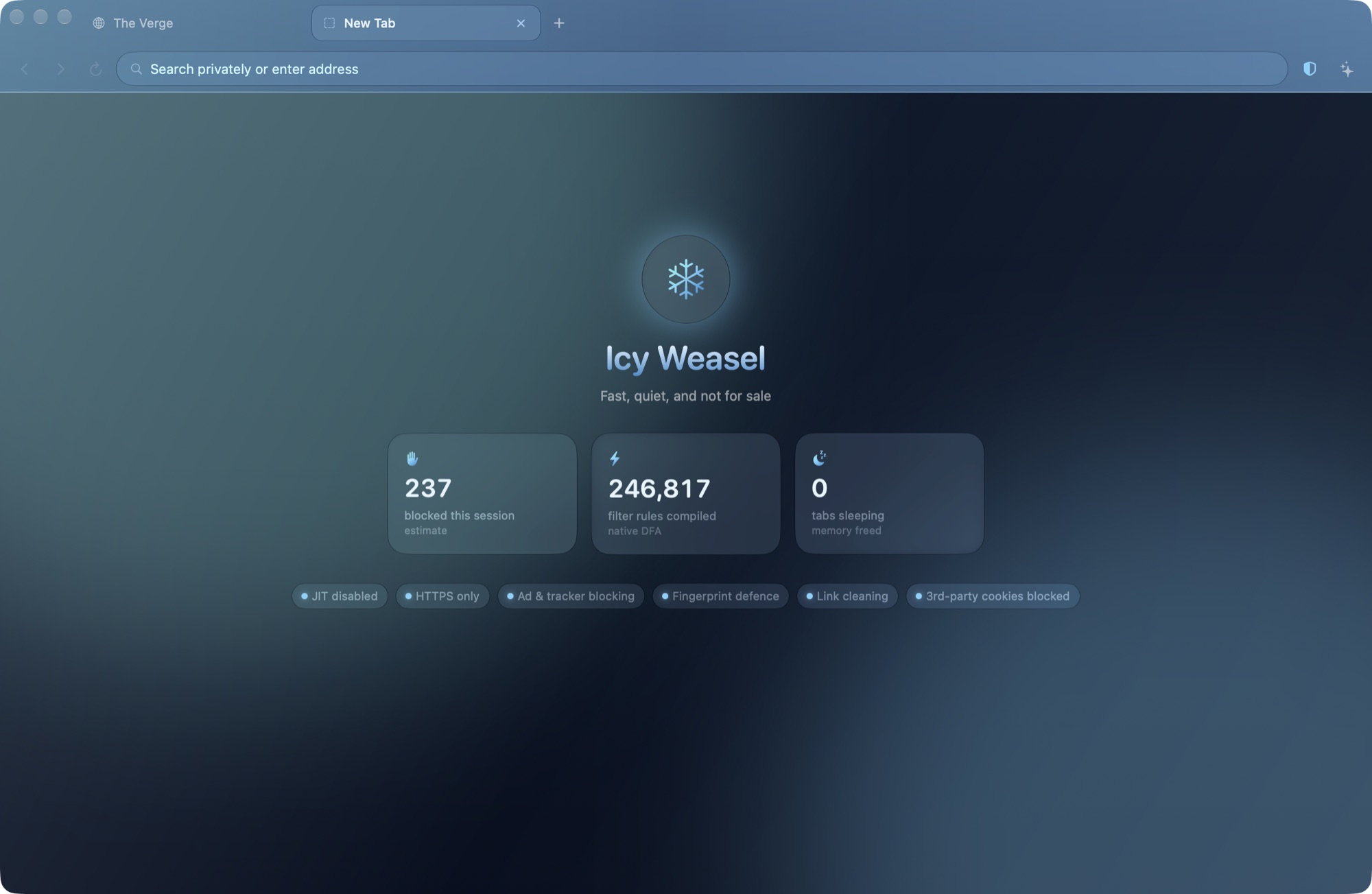The height and width of the screenshot is (894, 1372).
Task: Go back with the back arrow
Action: tap(25, 69)
